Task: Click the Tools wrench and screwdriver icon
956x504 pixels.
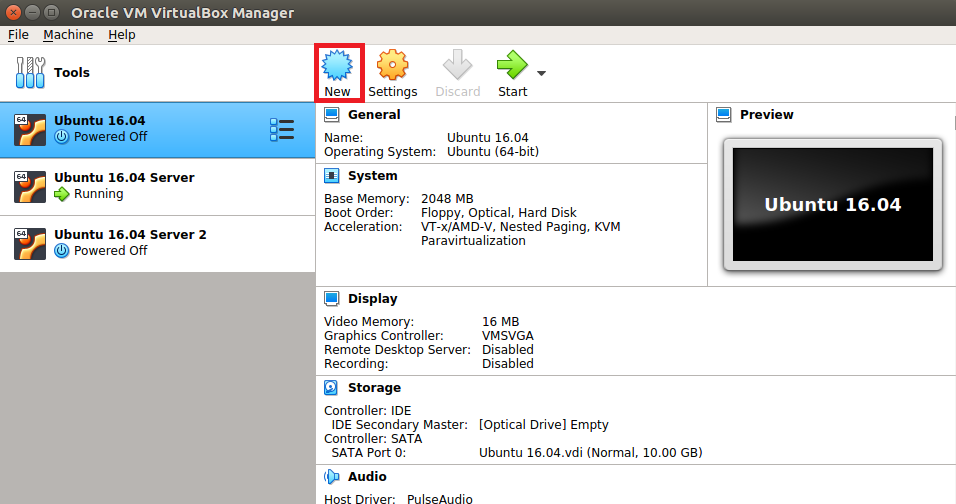Action: pyautogui.click(x=30, y=73)
